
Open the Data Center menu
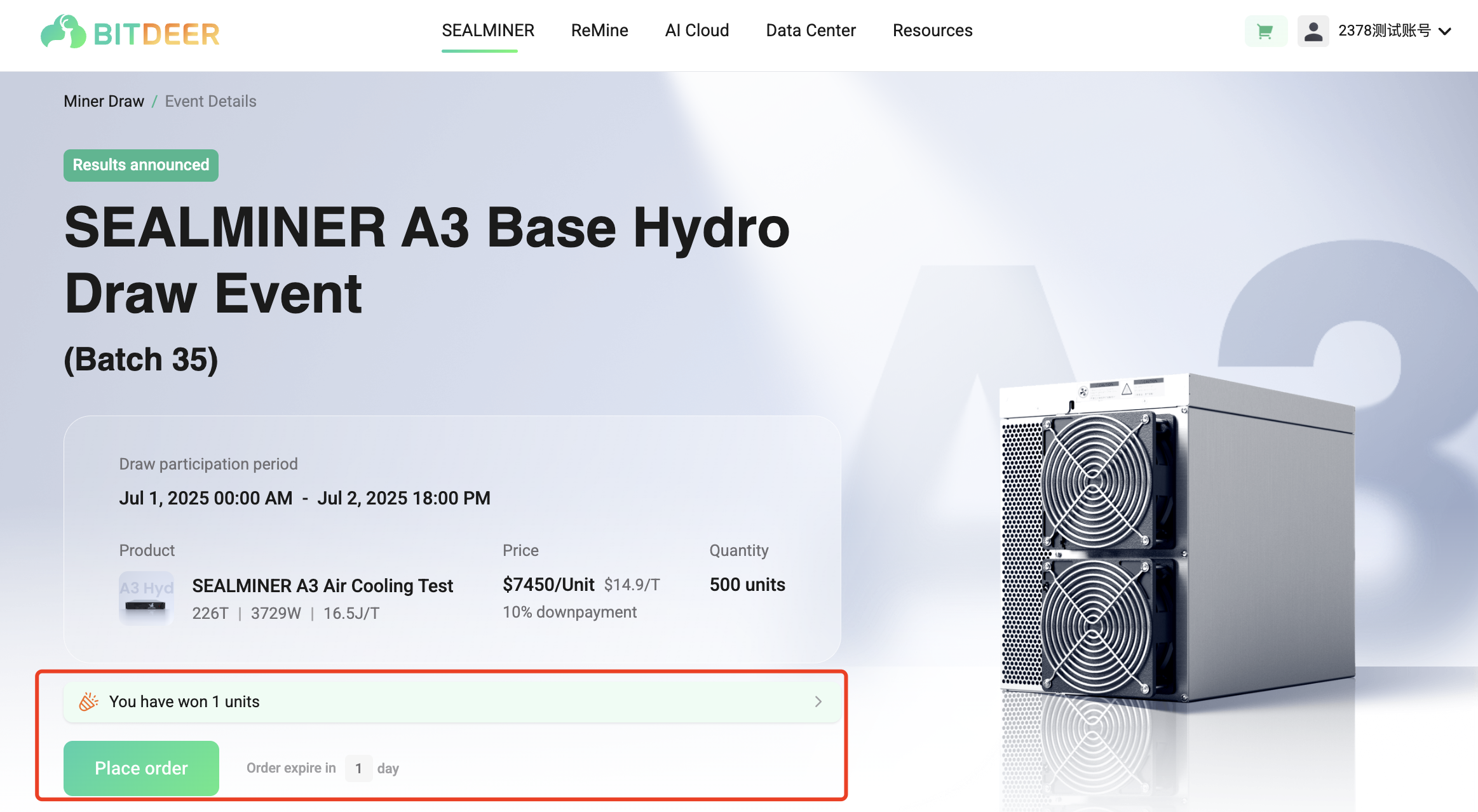(x=810, y=30)
